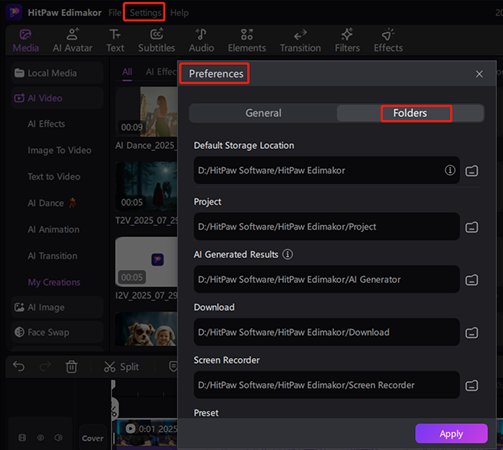503x450 pixels.
Task: Click the Project path field
Action: coord(327,227)
